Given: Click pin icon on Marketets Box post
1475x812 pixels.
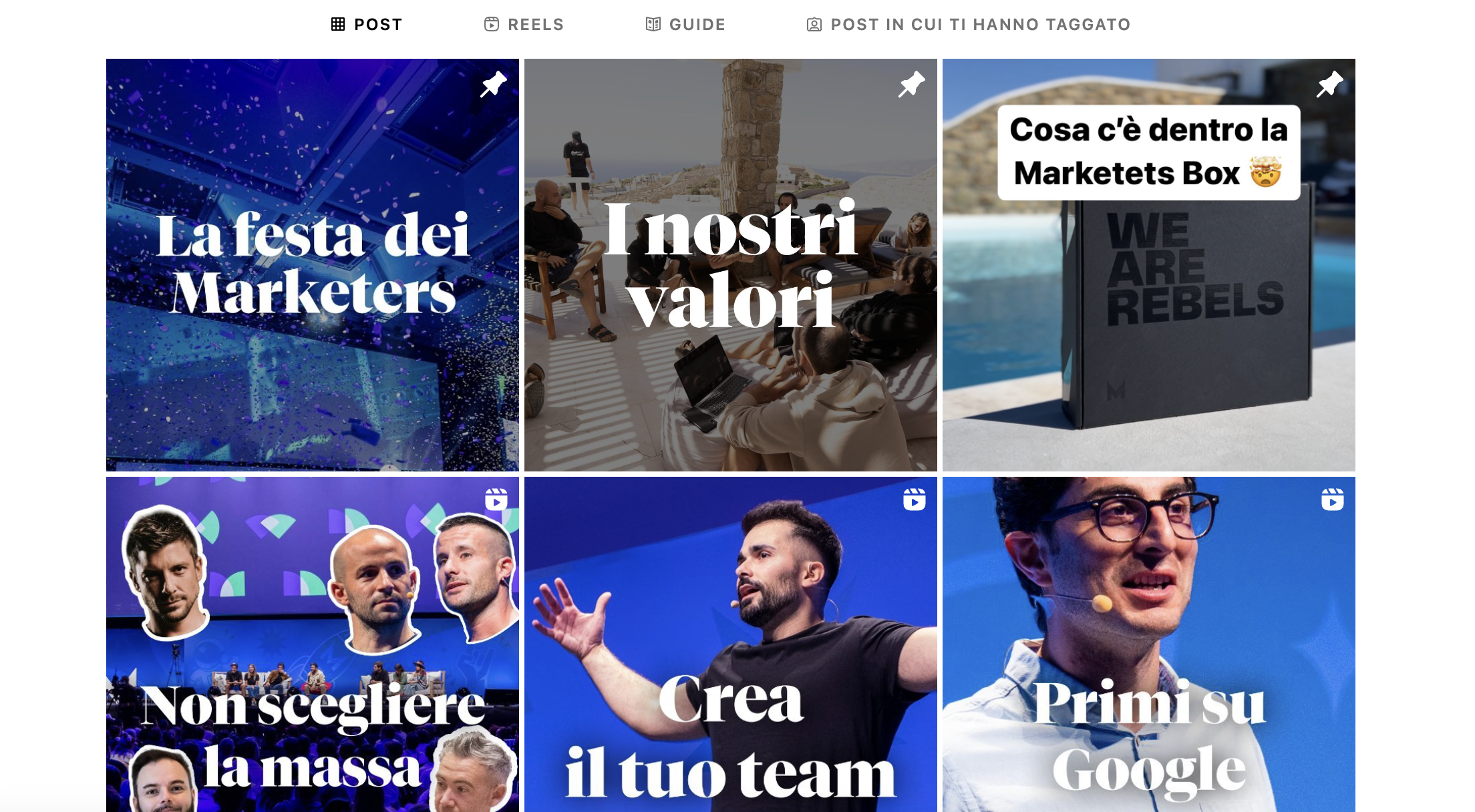Looking at the screenshot, I should tap(1330, 84).
